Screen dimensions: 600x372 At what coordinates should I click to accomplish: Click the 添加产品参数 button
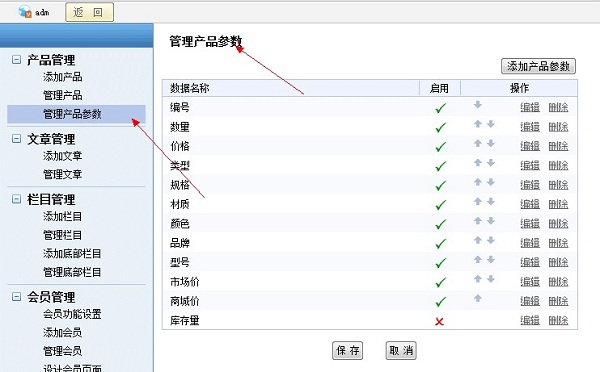[x=538, y=66]
